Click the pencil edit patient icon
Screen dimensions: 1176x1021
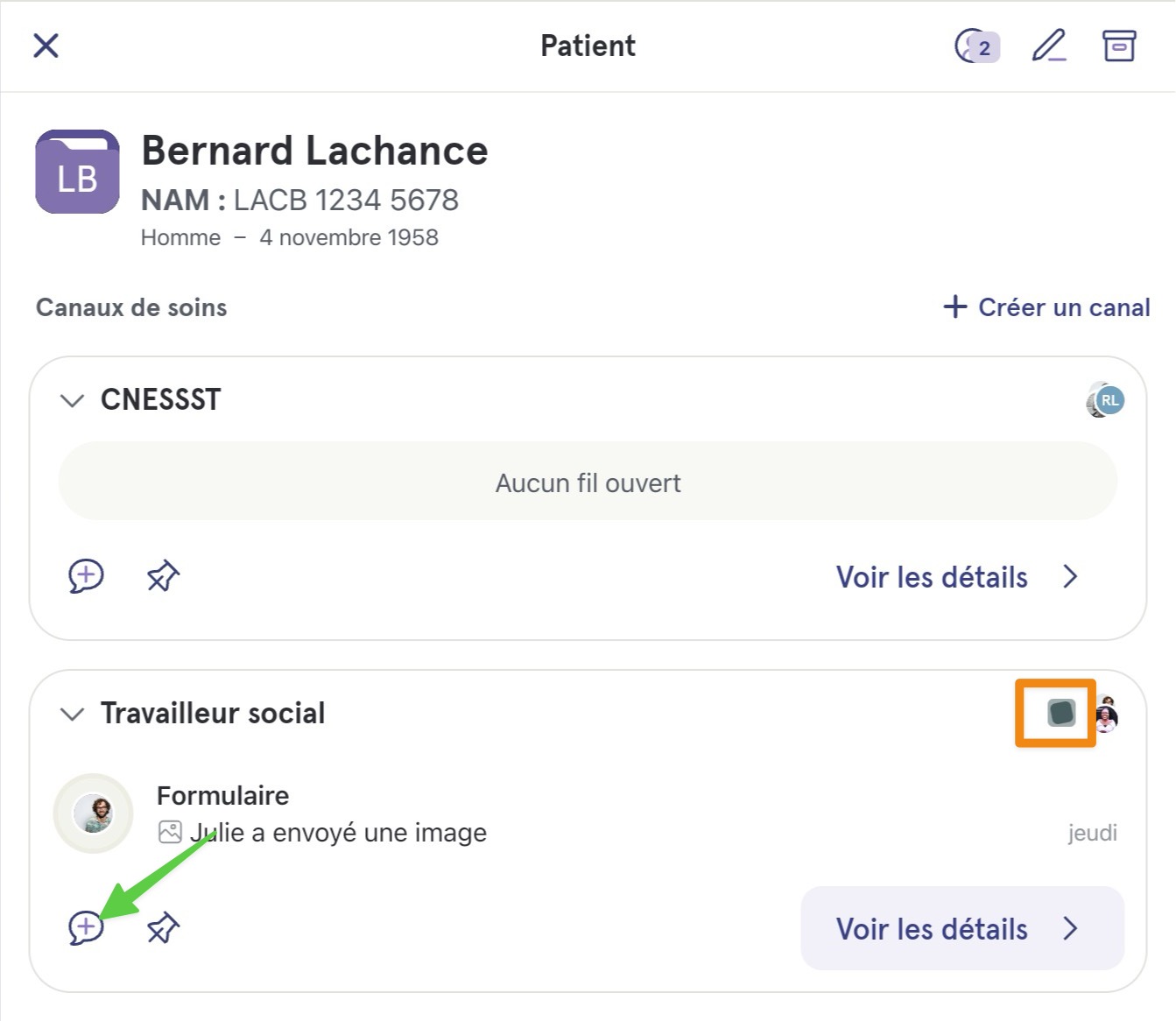pos(1049,46)
